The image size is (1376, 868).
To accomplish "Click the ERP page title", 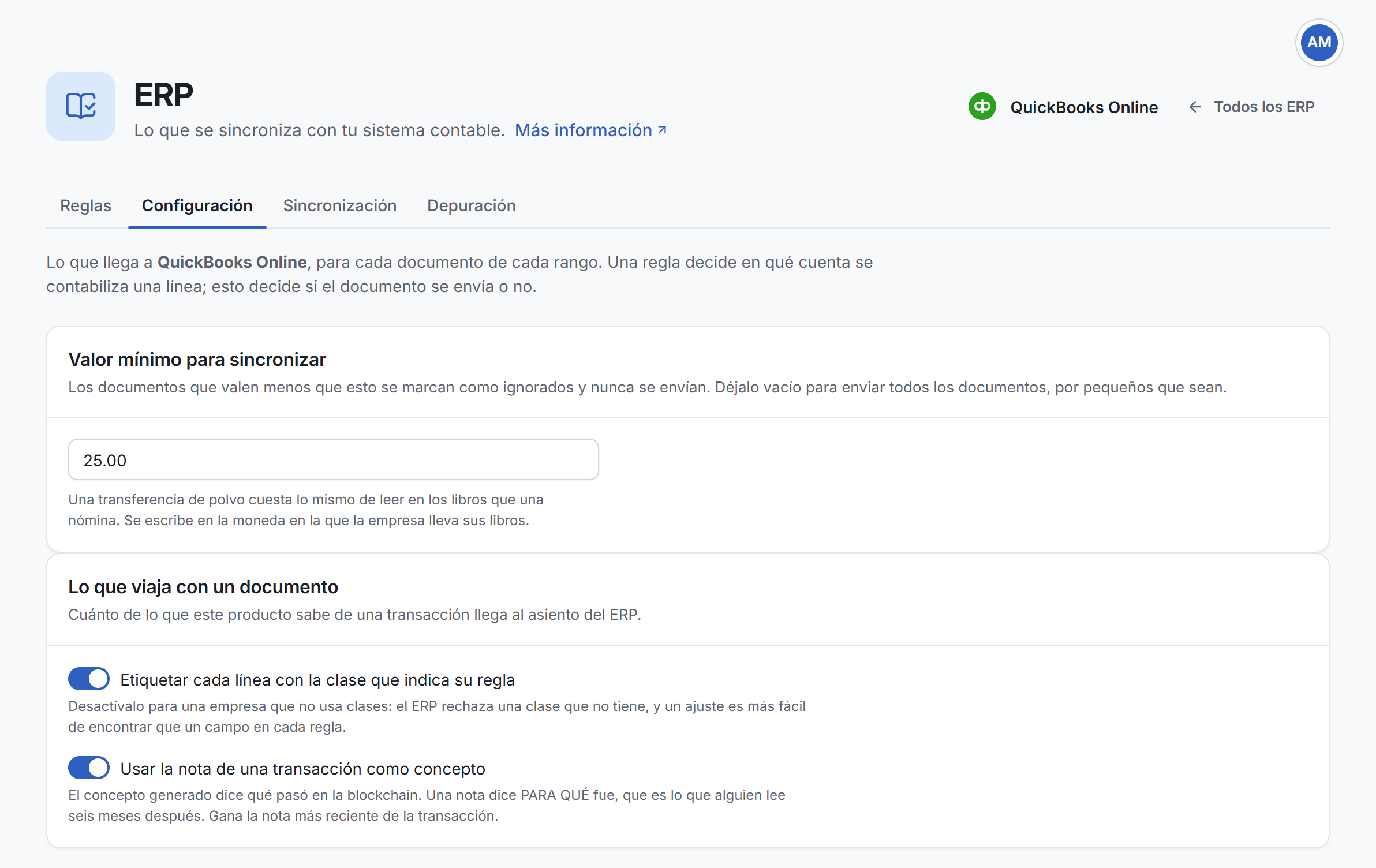I will 164,95.
